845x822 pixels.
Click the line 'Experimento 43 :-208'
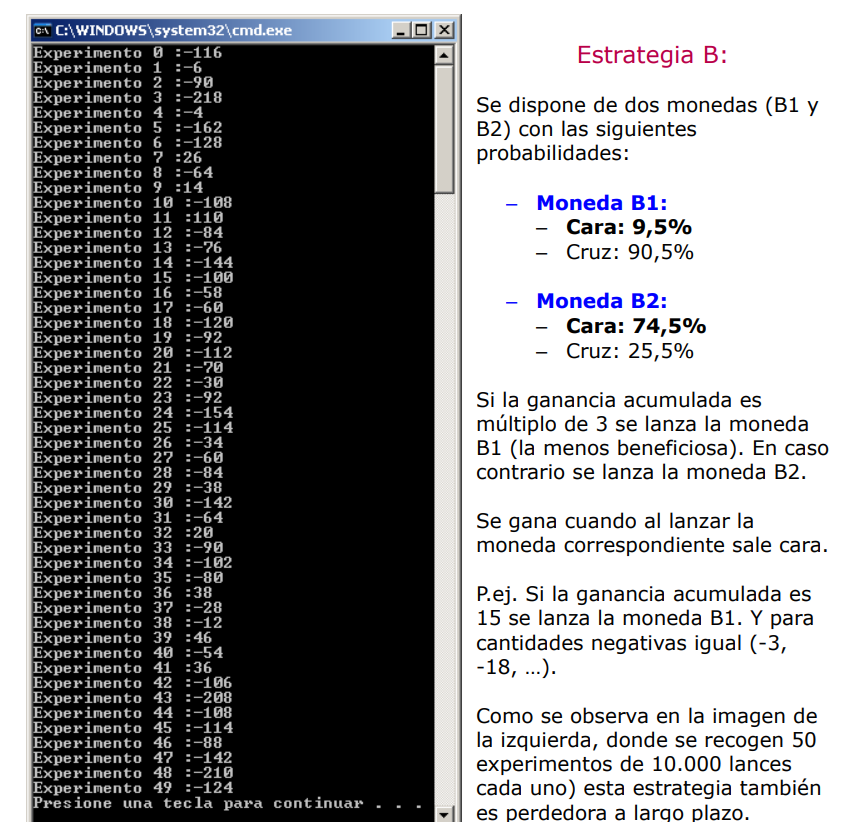[x=133, y=698]
